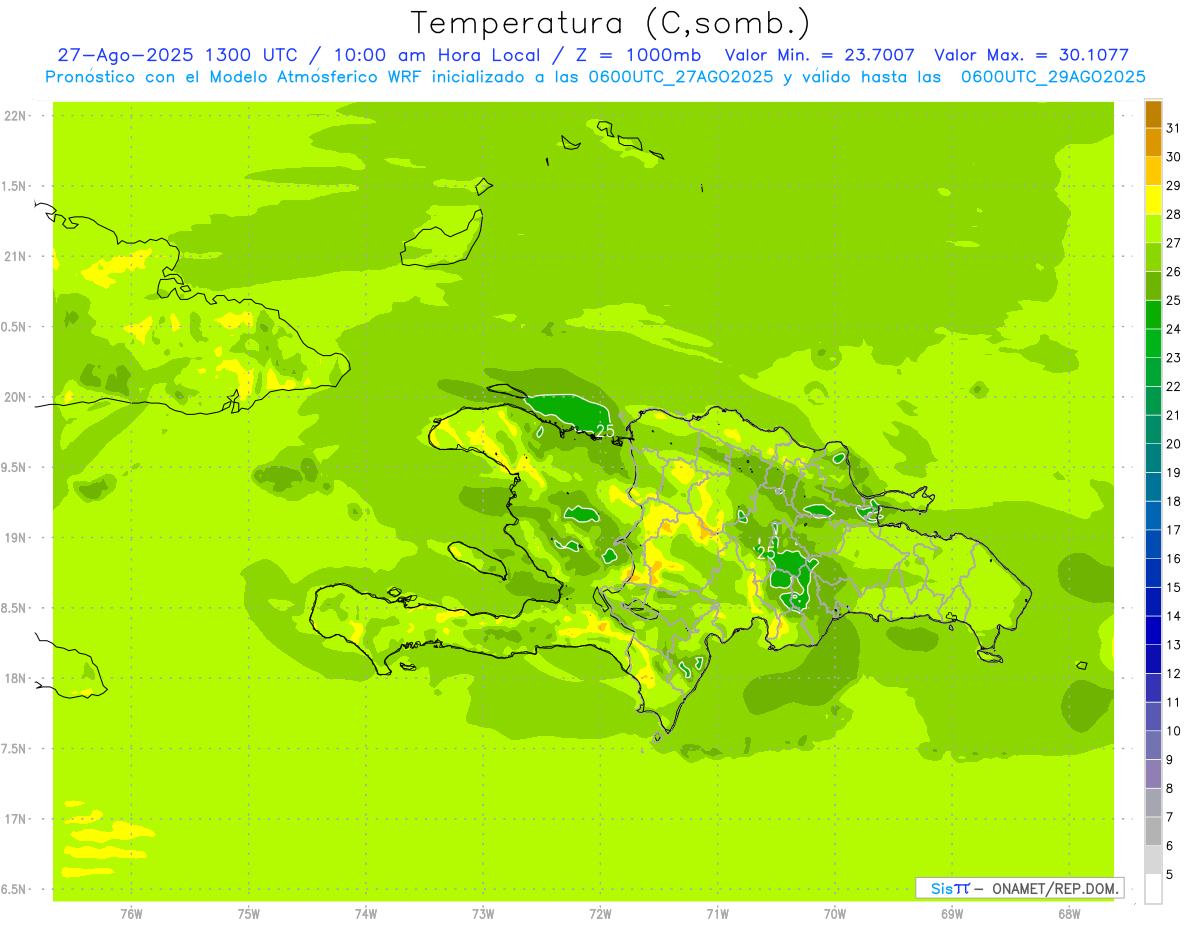This screenshot has height=927, width=1200.
Task: Click the '70W' longitude label
Action: (835, 914)
